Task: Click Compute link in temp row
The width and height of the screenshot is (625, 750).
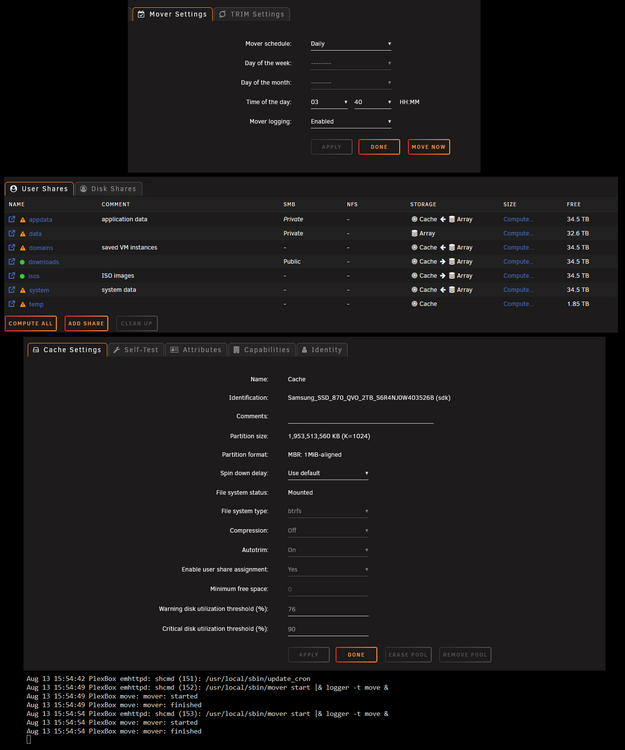Action: point(518,304)
